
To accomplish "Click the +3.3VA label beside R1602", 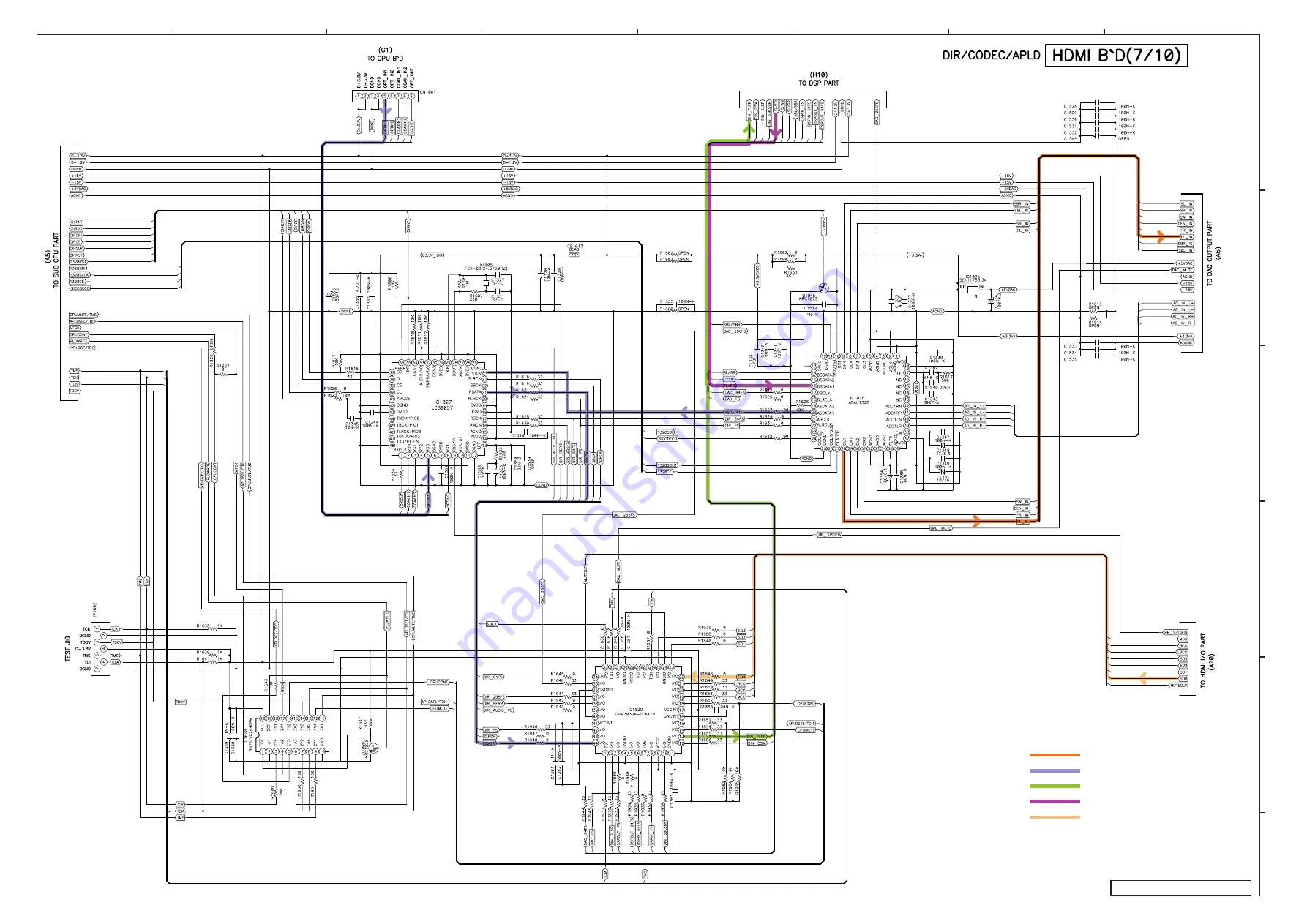I will tap(915, 255).
